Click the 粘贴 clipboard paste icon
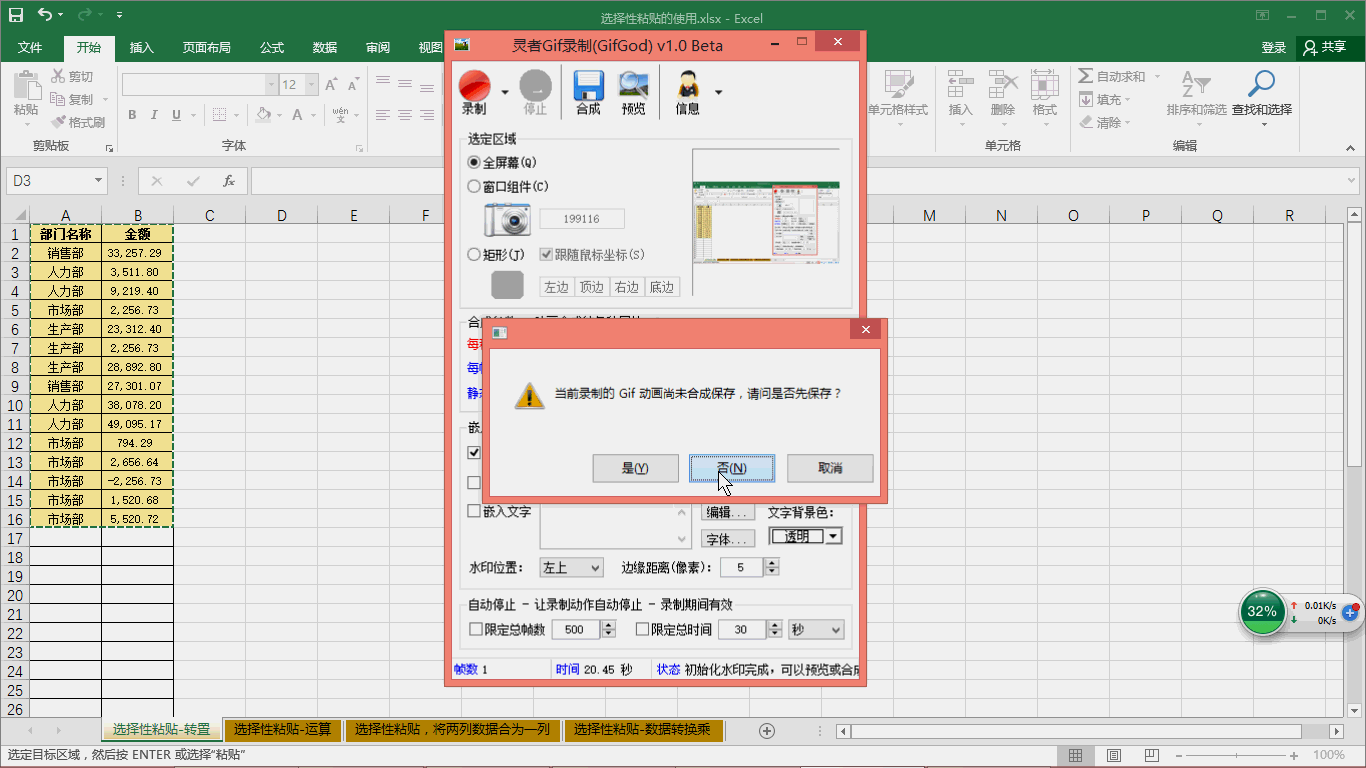 (26, 84)
